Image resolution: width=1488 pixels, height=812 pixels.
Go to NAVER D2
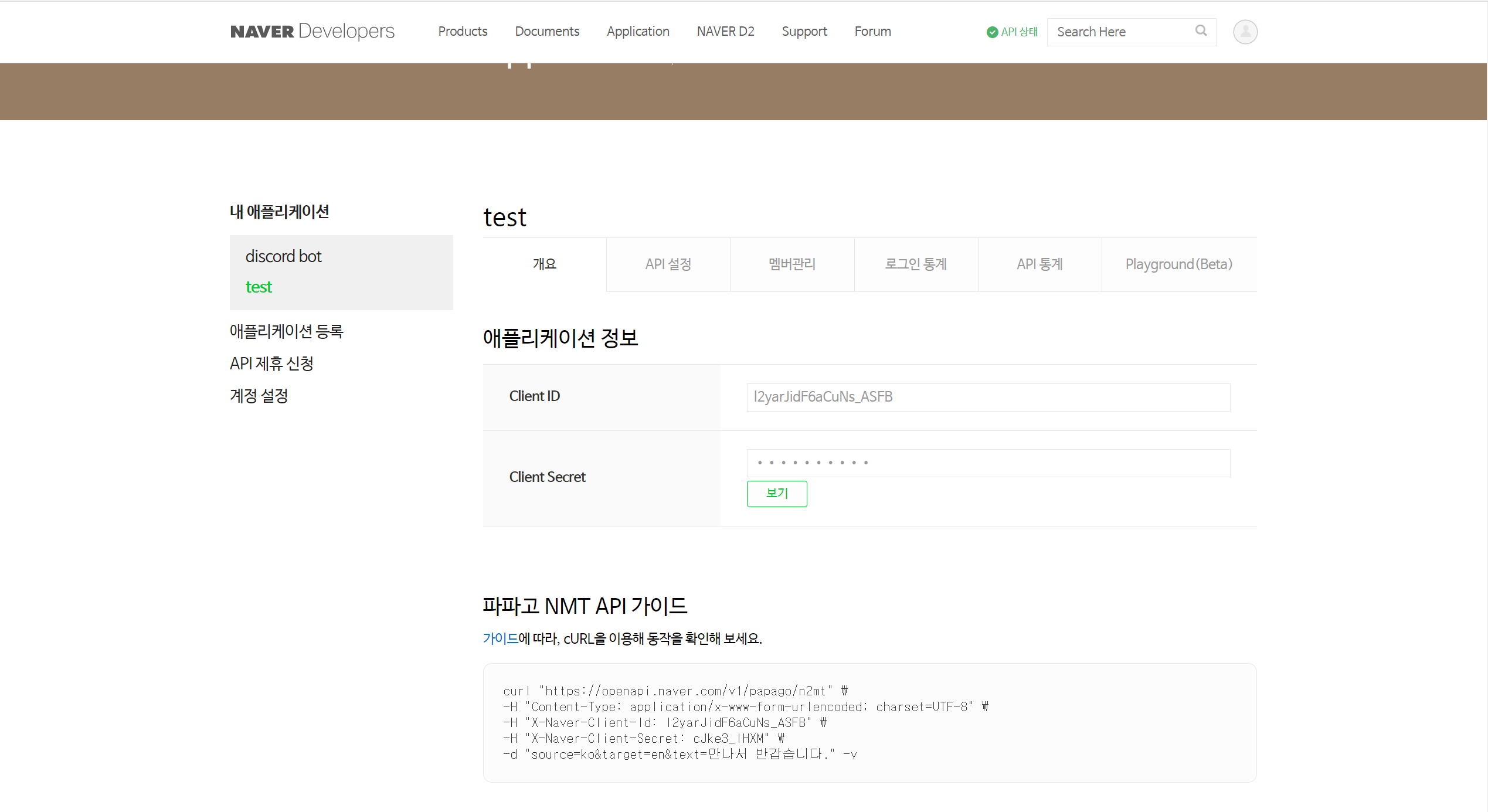(725, 31)
